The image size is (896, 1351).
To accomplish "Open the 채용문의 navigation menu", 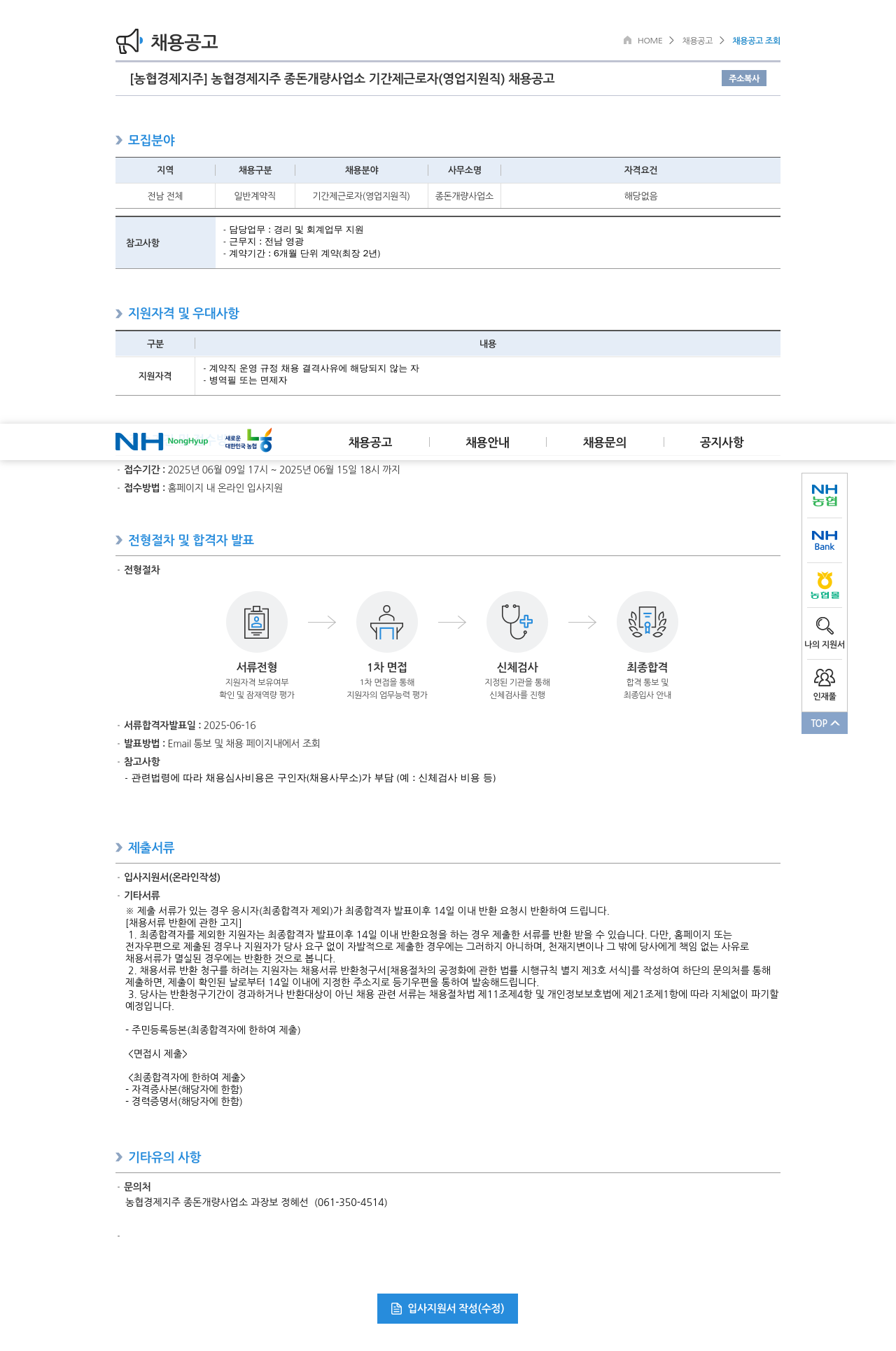I will (605, 442).
